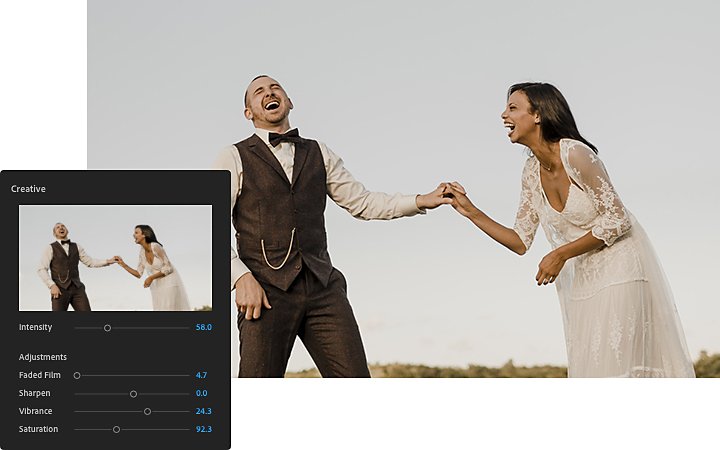Click the Intensity value 58.0
Image resolution: width=720 pixels, height=450 pixels.
pos(203,327)
